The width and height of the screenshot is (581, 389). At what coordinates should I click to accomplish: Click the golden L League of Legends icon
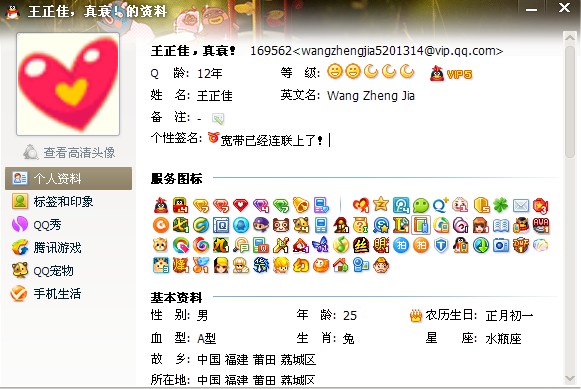pyautogui.click(x=401, y=225)
